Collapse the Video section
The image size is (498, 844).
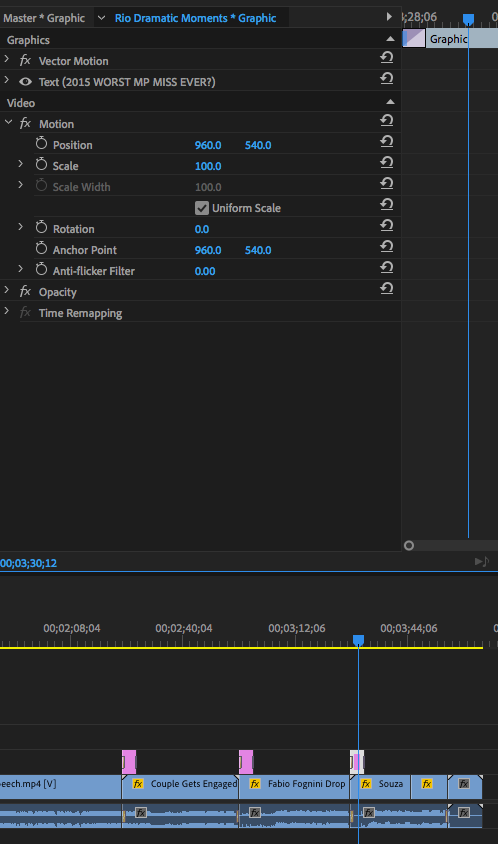pos(390,102)
